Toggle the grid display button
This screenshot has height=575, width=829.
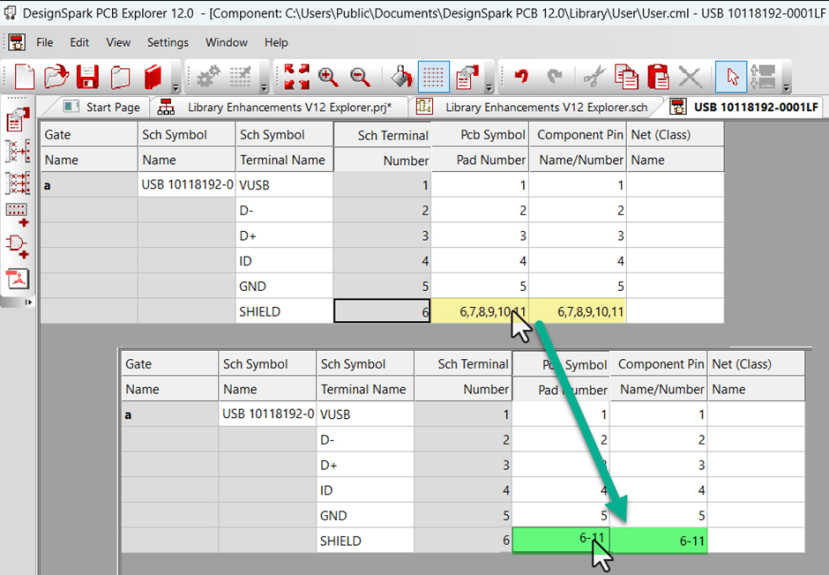tap(434, 77)
